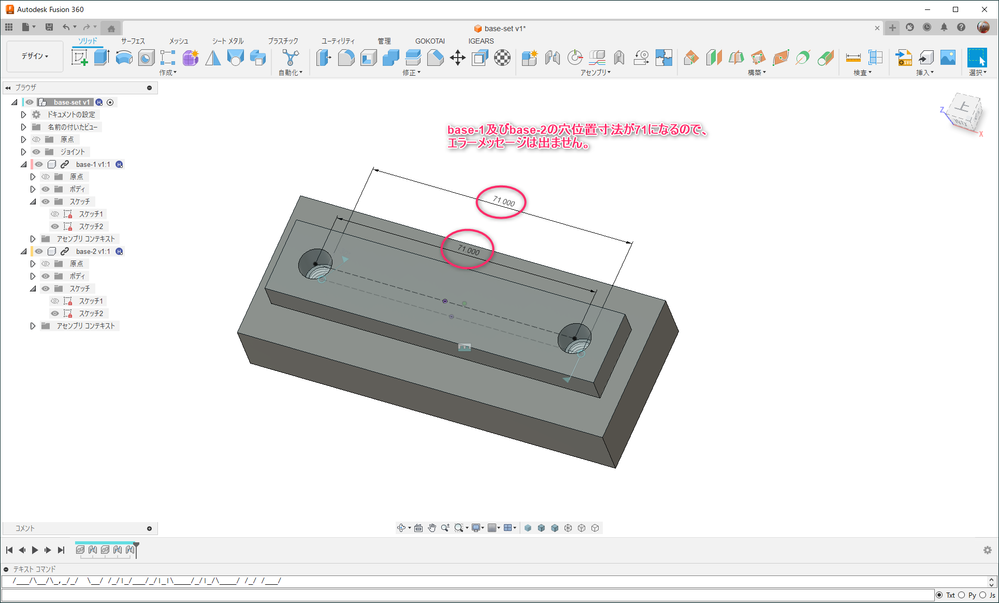The width and height of the screenshot is (999, 603).
Task: Go to the Home tab icon
Action: (111, 28)
